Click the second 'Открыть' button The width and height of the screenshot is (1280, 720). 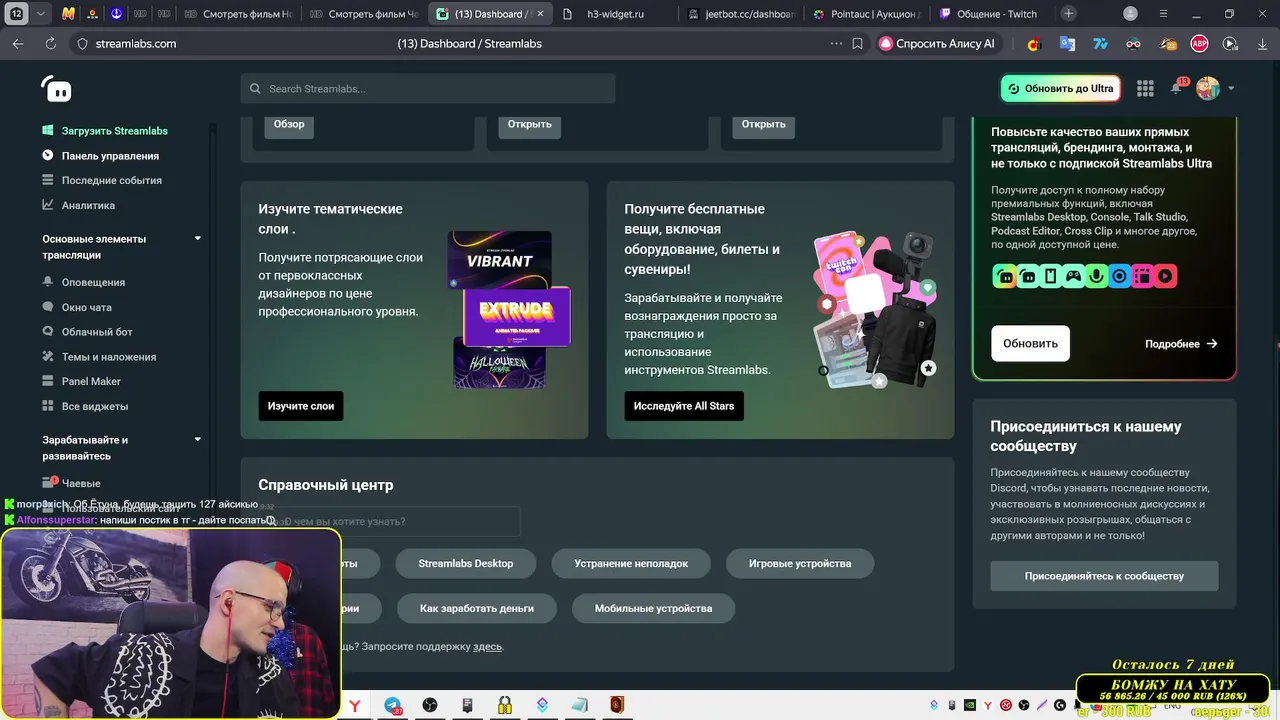pyautogui.click(x=764, y=124)
